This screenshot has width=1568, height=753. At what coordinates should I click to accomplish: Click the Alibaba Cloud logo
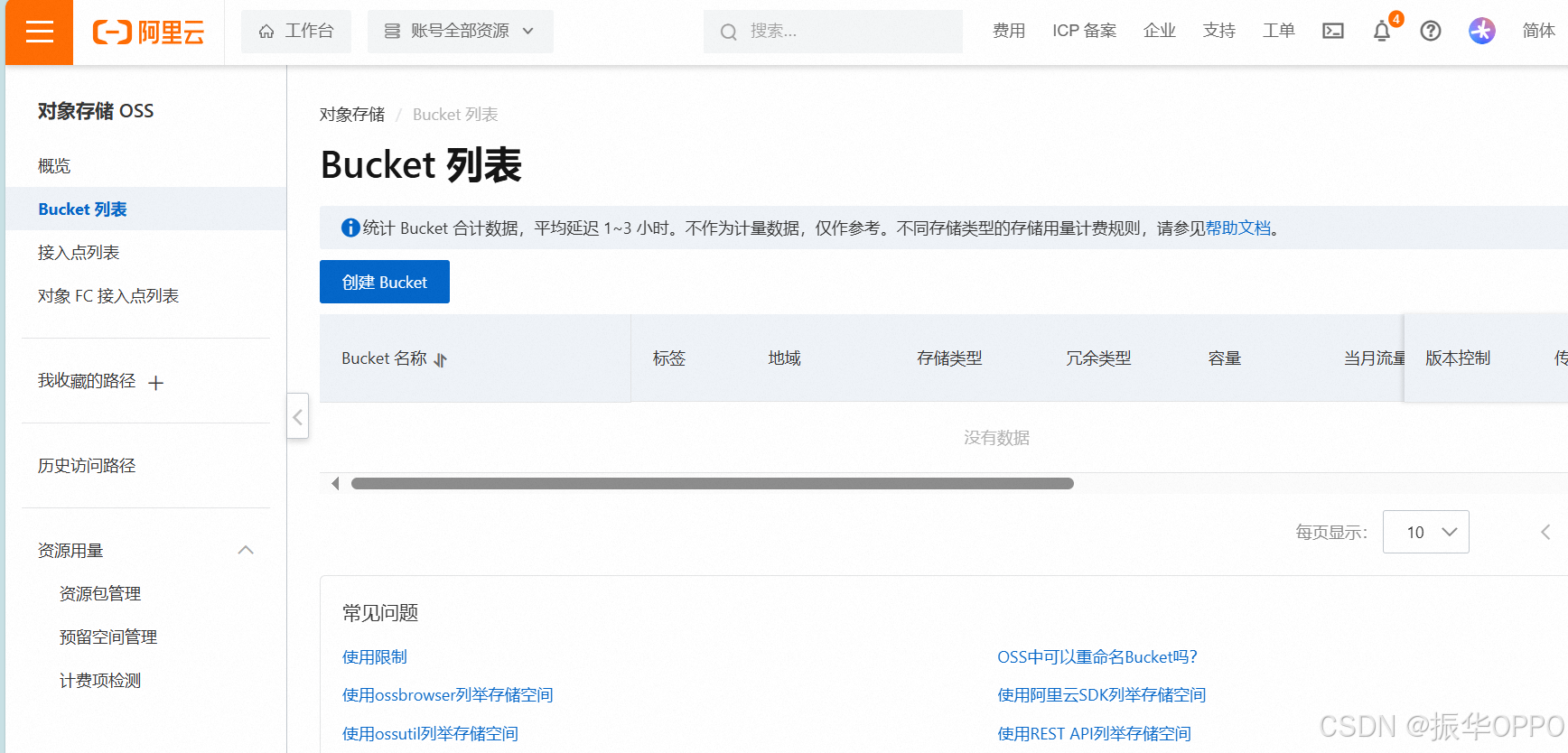point(148,33)
